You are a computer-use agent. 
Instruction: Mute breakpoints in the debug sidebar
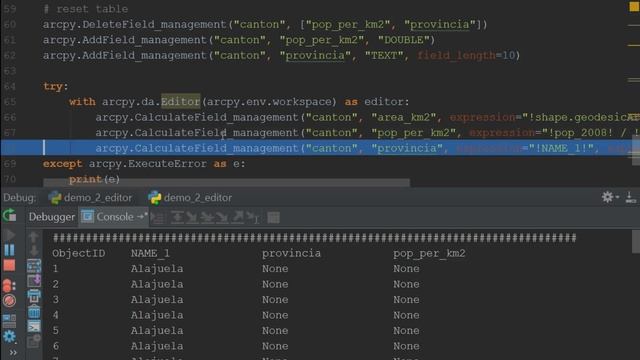pyautogui.click(x=9, y=301)
